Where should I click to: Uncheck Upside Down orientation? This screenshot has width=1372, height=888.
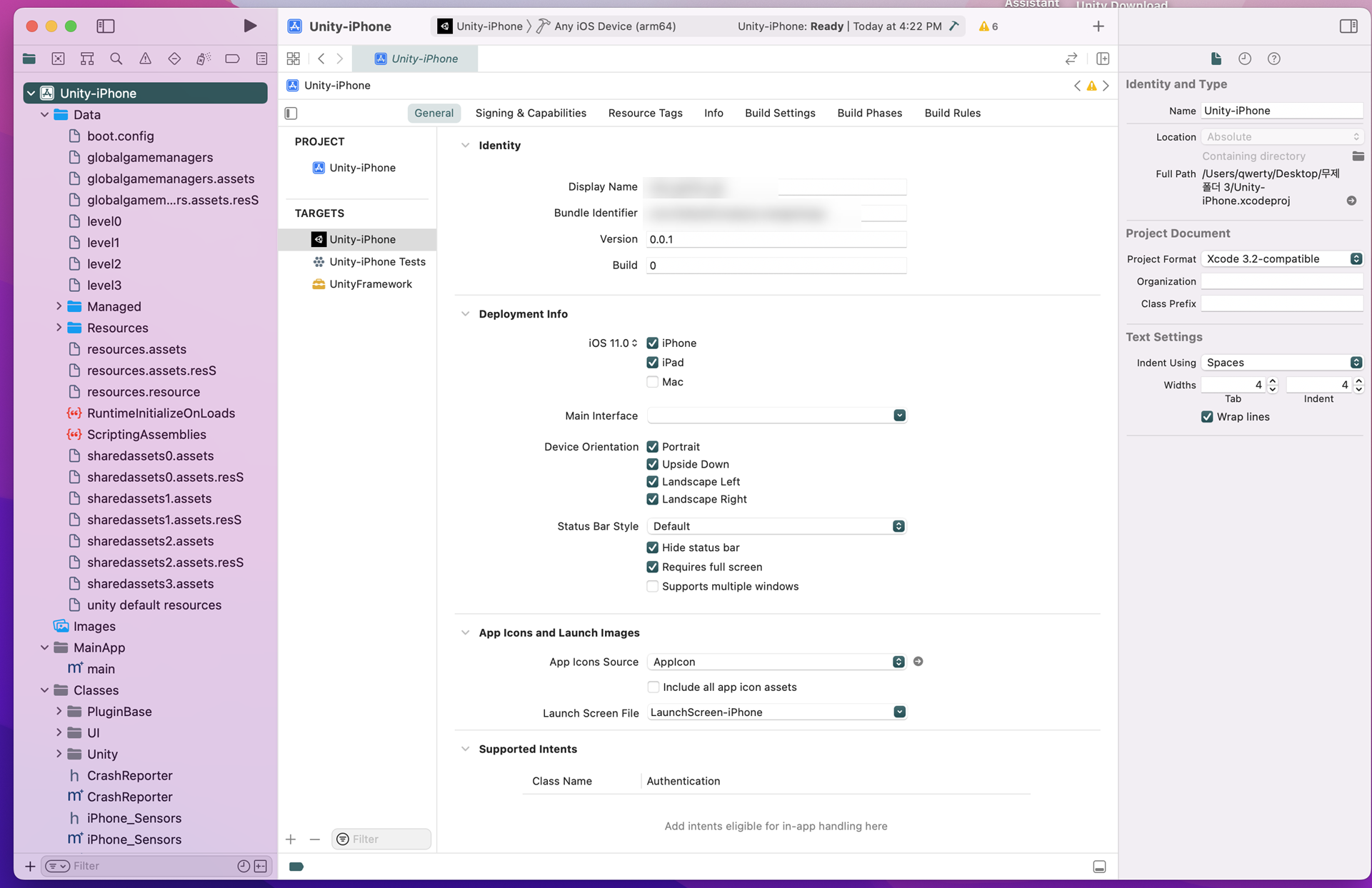[652, 464]
